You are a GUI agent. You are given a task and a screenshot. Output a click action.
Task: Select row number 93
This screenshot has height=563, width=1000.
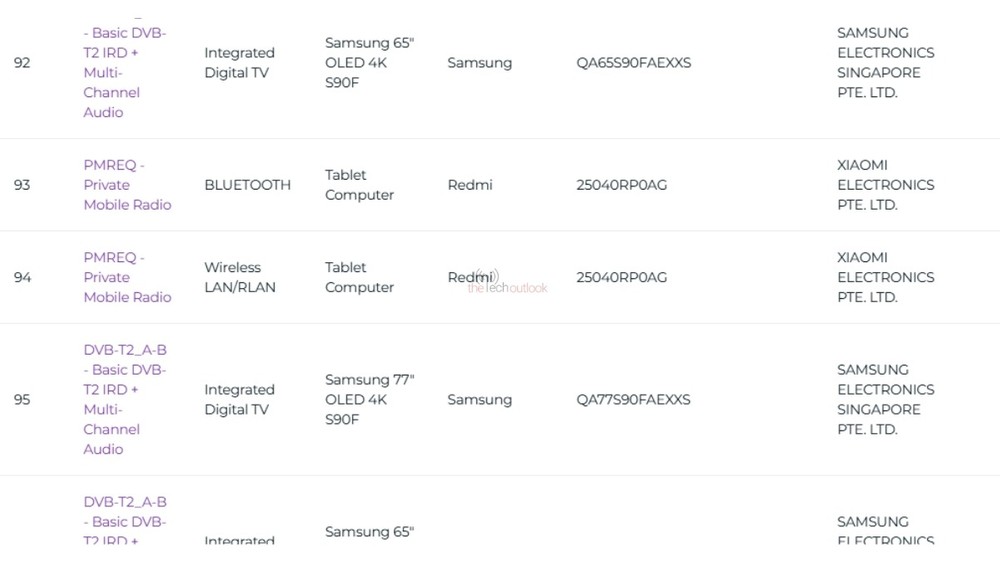tap(22, 185)
